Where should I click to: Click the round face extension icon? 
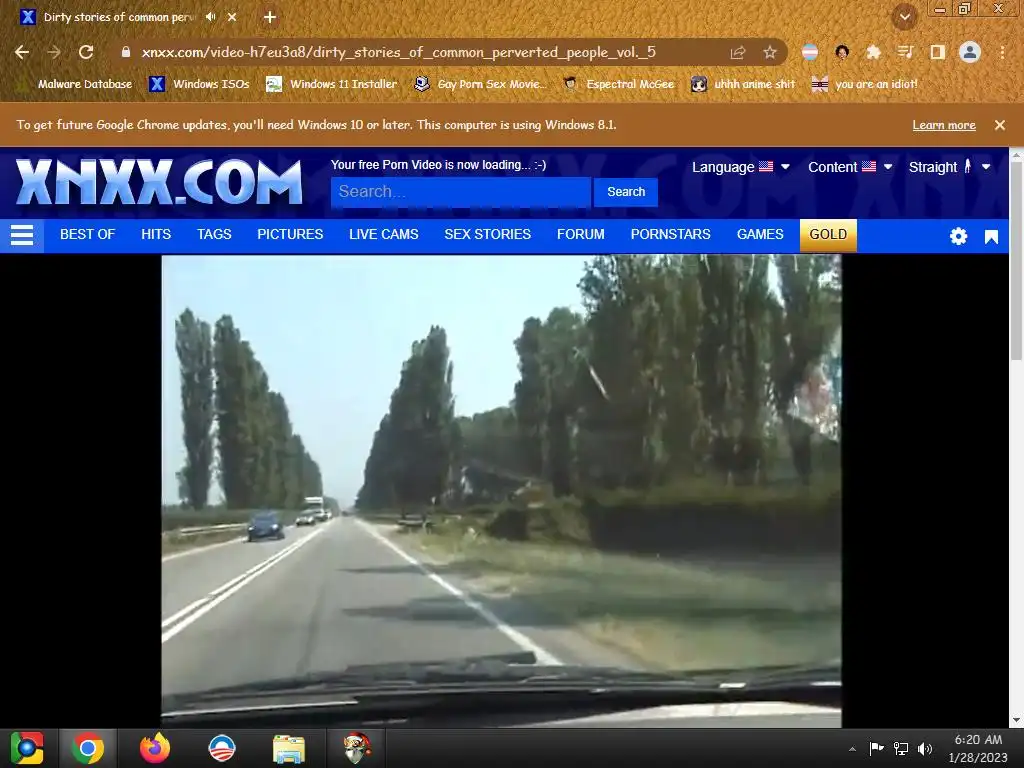(x=842, y=52)
